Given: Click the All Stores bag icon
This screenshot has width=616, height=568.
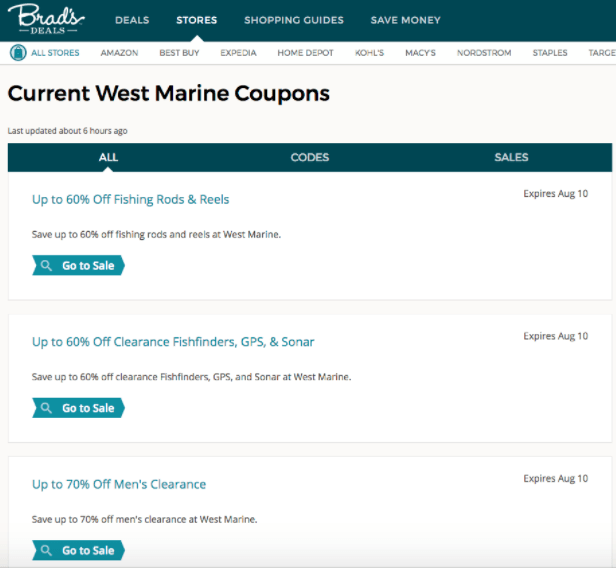Looking at the screenshot, I should click(x=17, y=52).
